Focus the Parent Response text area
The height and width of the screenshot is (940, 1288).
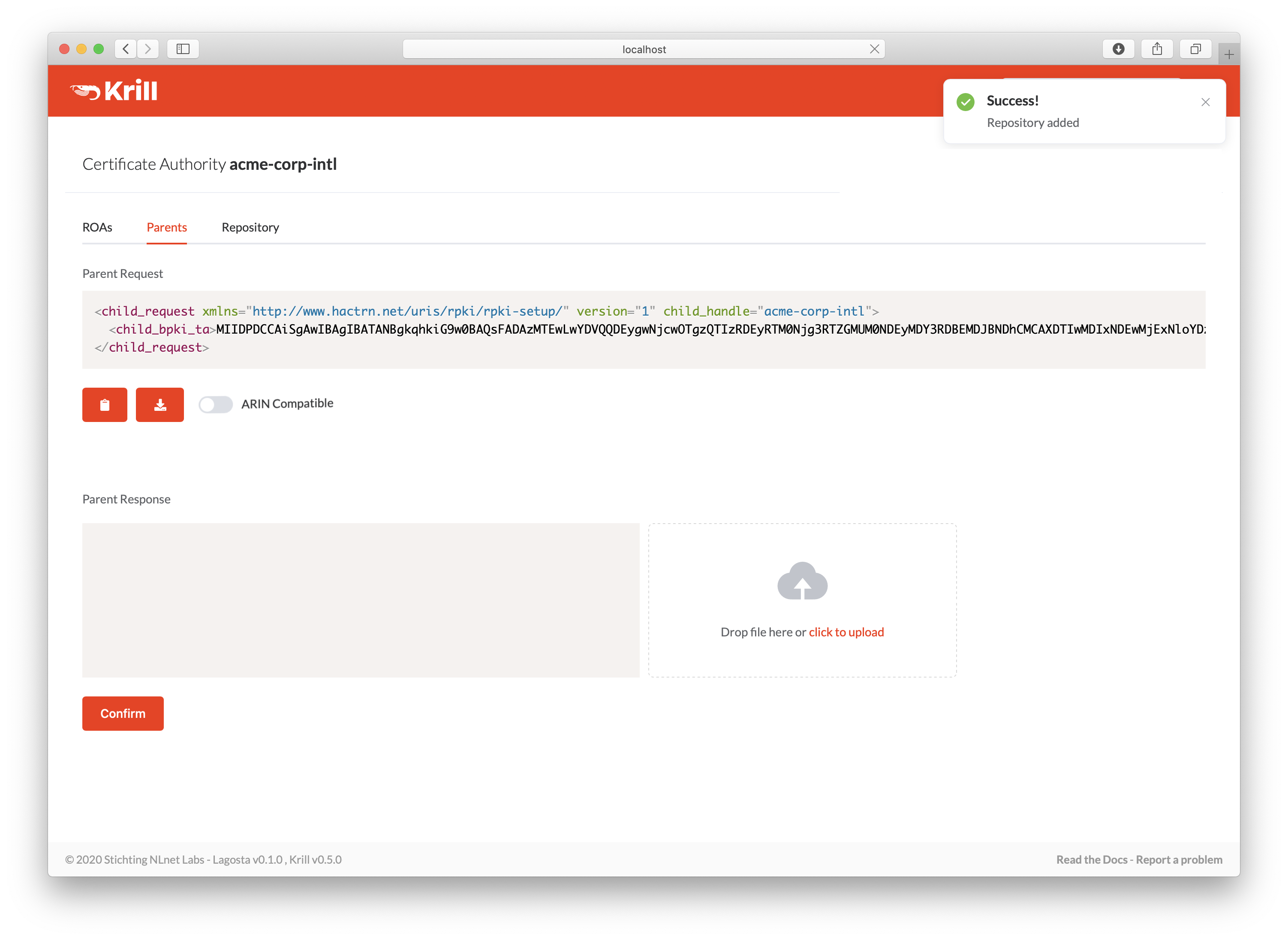(361, 600)
